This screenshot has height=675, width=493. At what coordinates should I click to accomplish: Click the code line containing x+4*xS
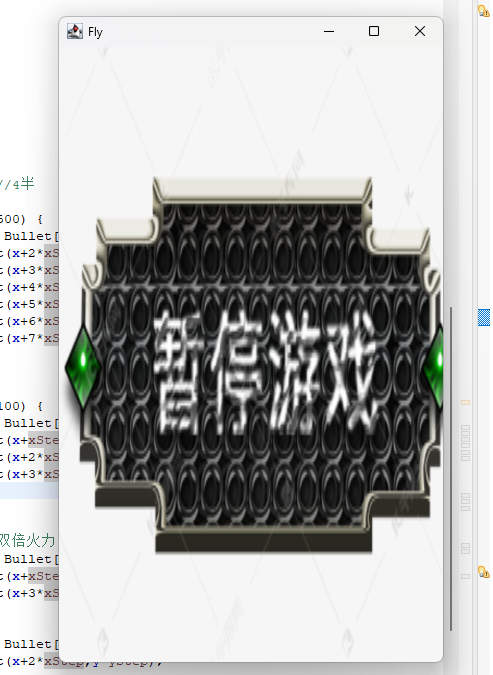point(29,287)
